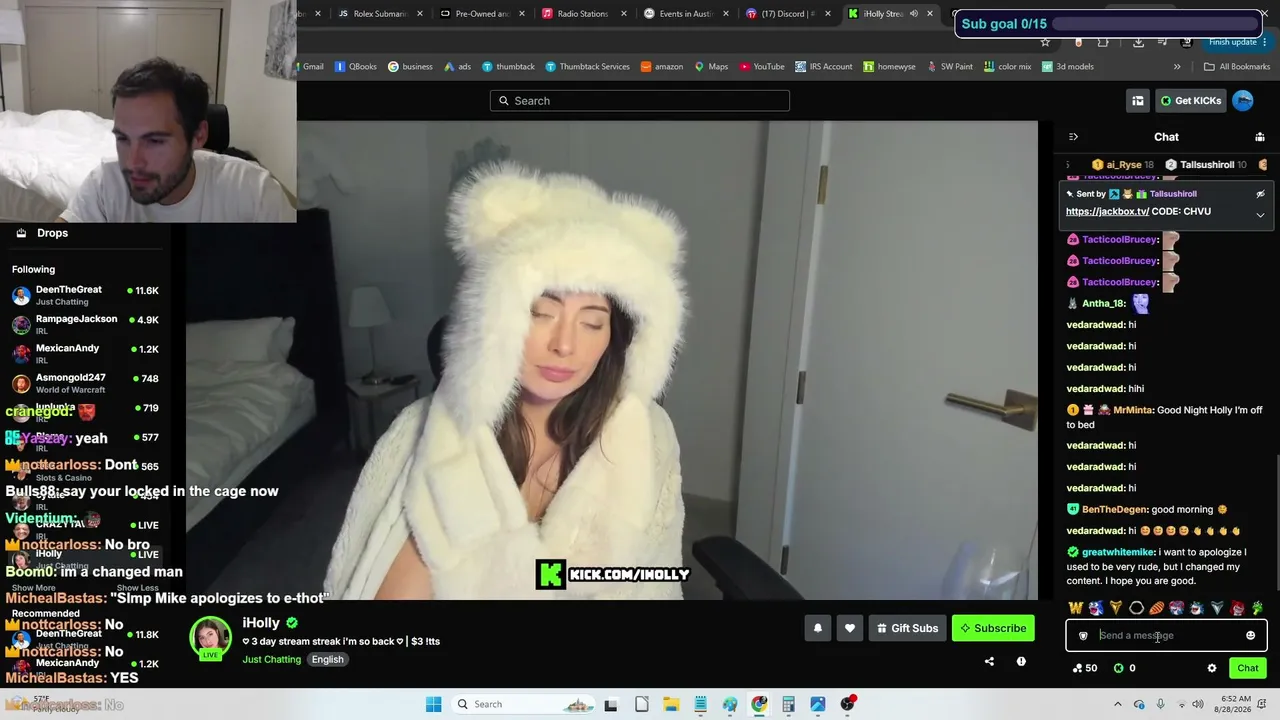Open the amazon bookmark
Viewport: 1280px width, 720px height.
[662, 67]
